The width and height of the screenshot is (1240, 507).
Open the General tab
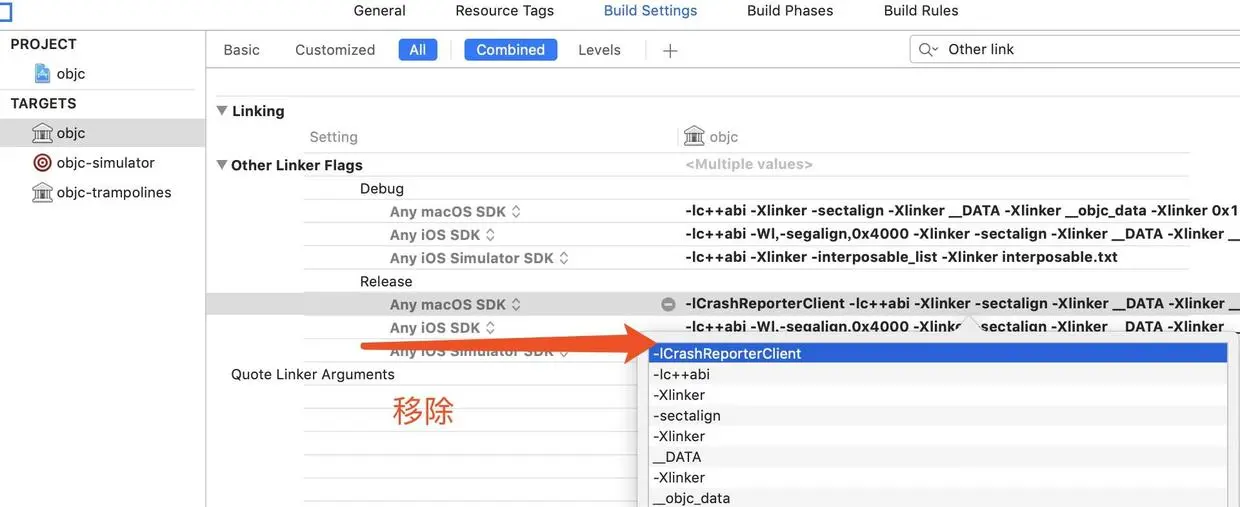(379, 11)
